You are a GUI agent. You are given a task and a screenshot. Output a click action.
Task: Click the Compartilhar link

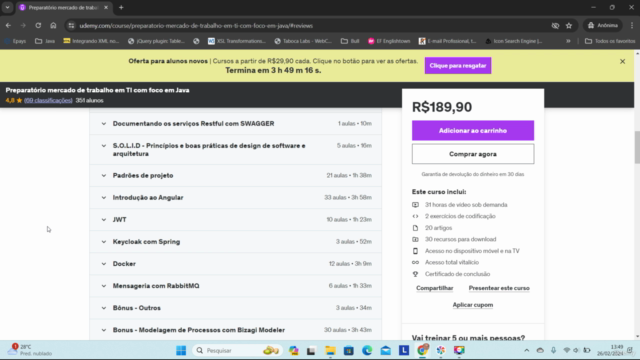[434, 288]
